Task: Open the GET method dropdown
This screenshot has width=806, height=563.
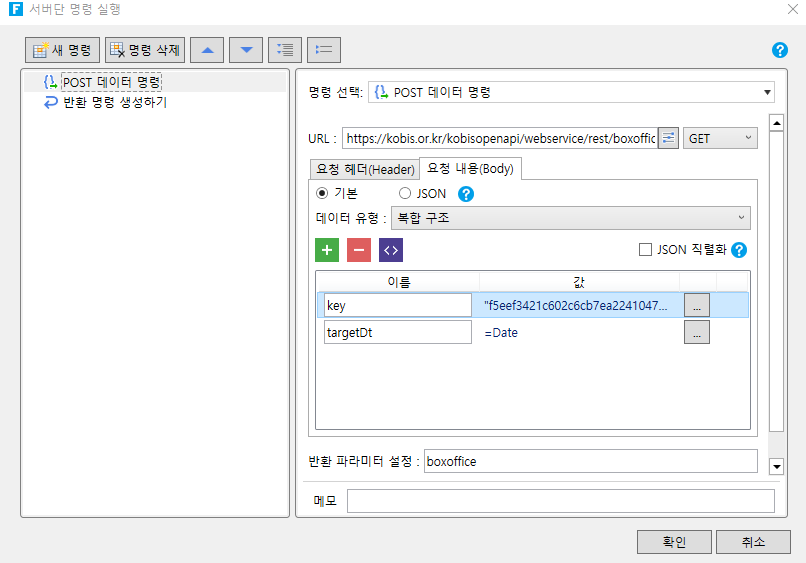Action: point(720,138)
